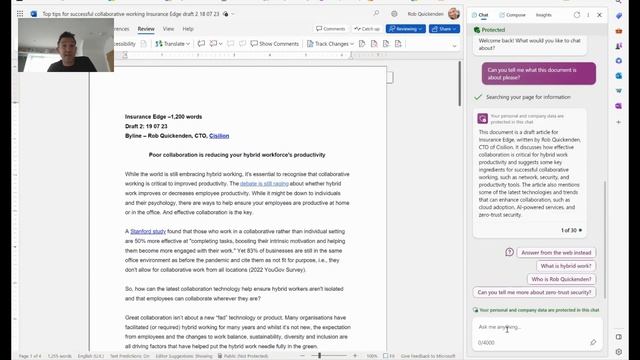Open the Translate dropdown
Viewport: 640px width, 360px height.
pyautogui.click(x=172, y=44)
